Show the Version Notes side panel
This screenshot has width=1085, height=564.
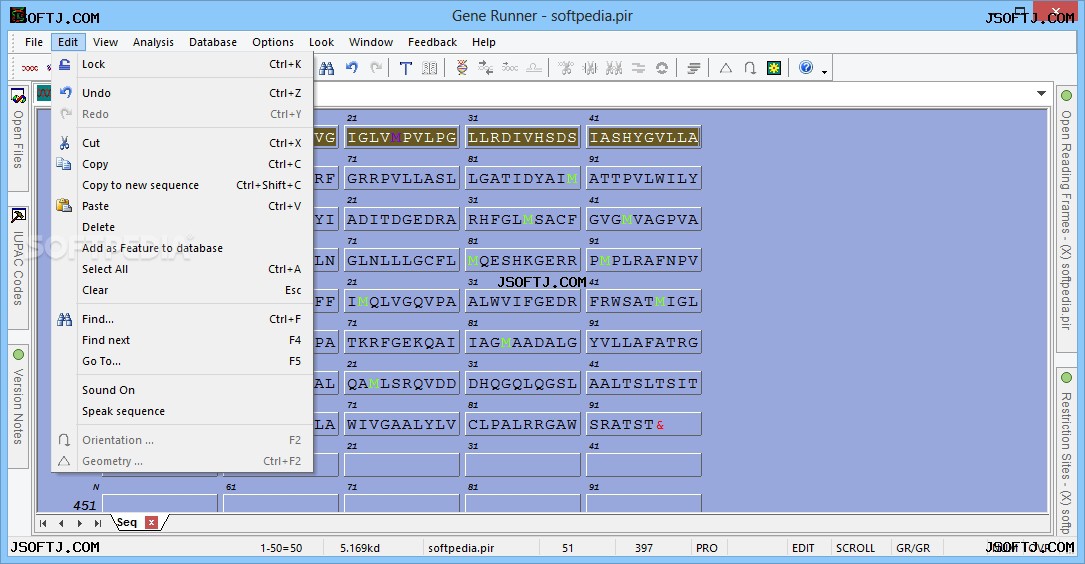[x=18, y=406]
